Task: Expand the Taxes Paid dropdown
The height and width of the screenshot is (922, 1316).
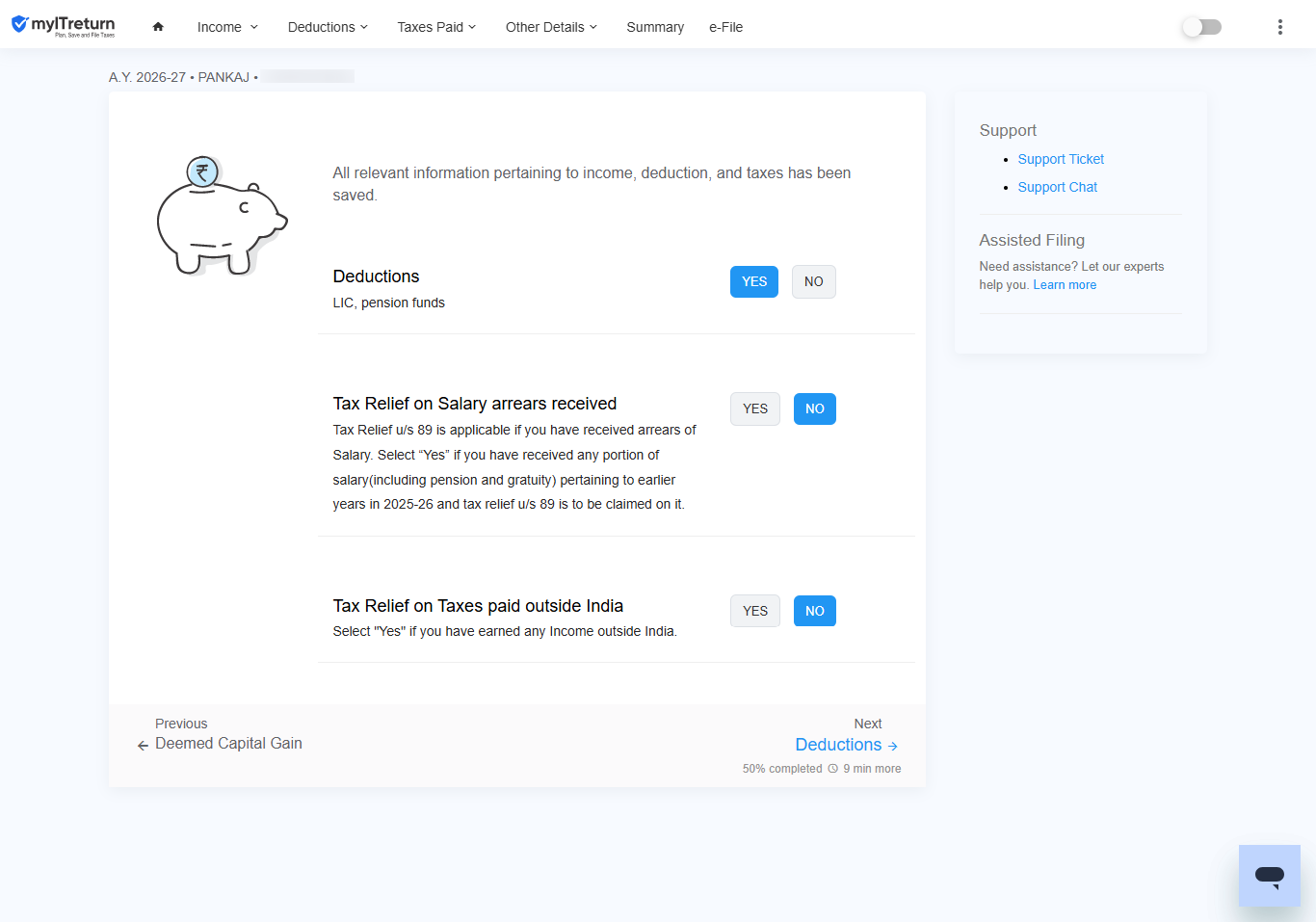Action: 436,27
